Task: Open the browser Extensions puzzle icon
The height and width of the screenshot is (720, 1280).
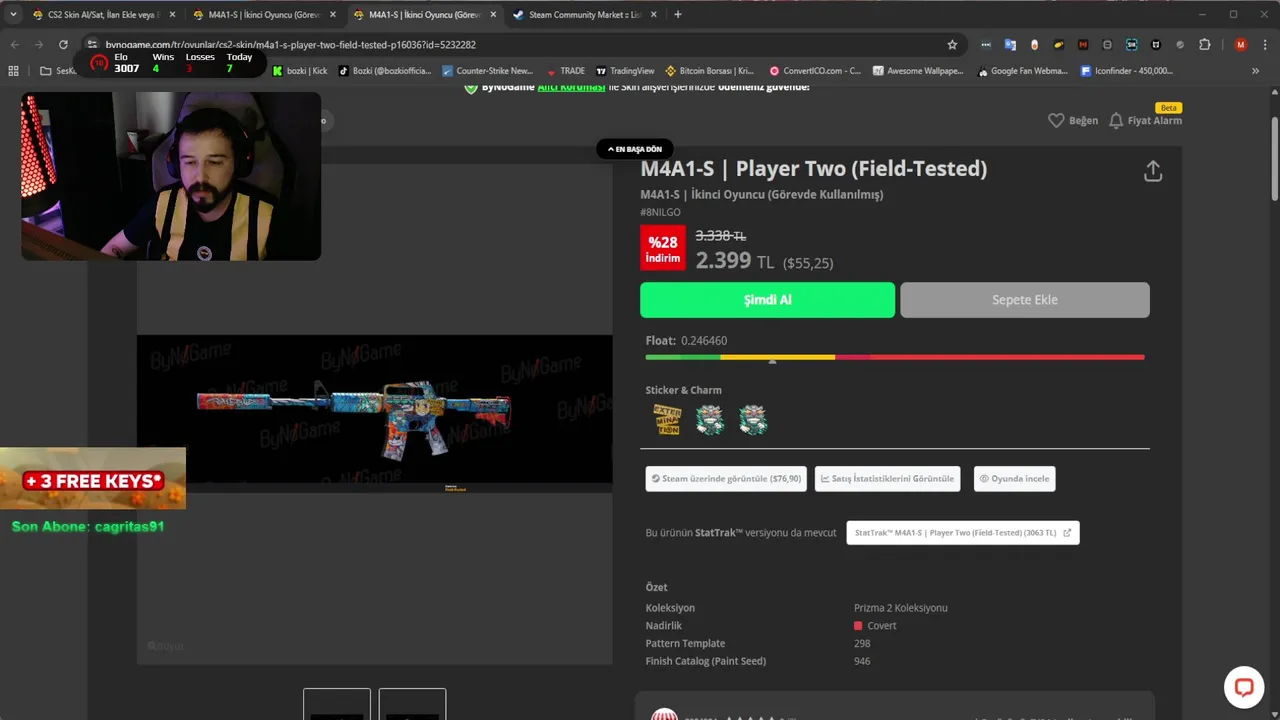Action: pos(1204,45)
